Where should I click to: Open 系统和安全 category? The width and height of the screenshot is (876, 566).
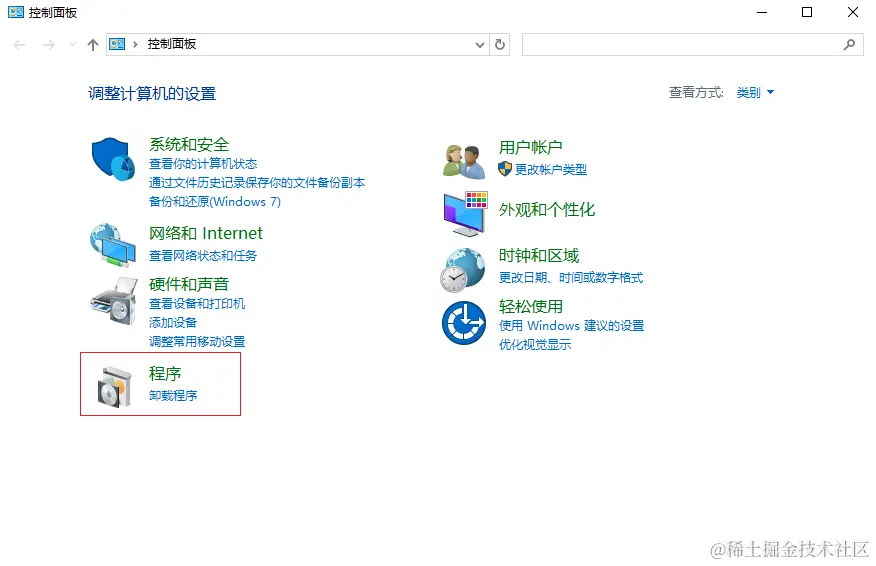pos(189,145)
